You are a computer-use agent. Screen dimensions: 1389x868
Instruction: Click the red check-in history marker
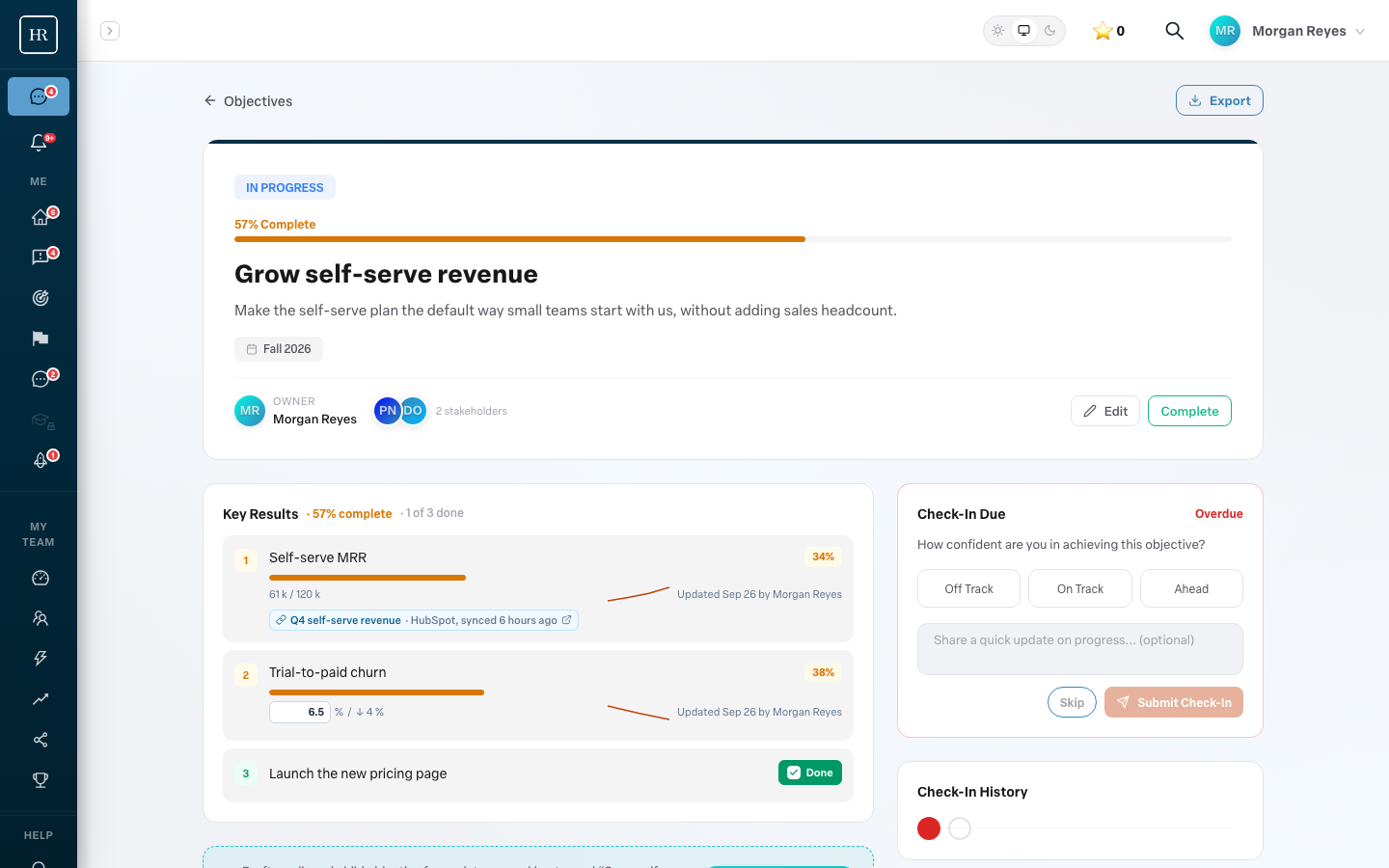(929, 828)
